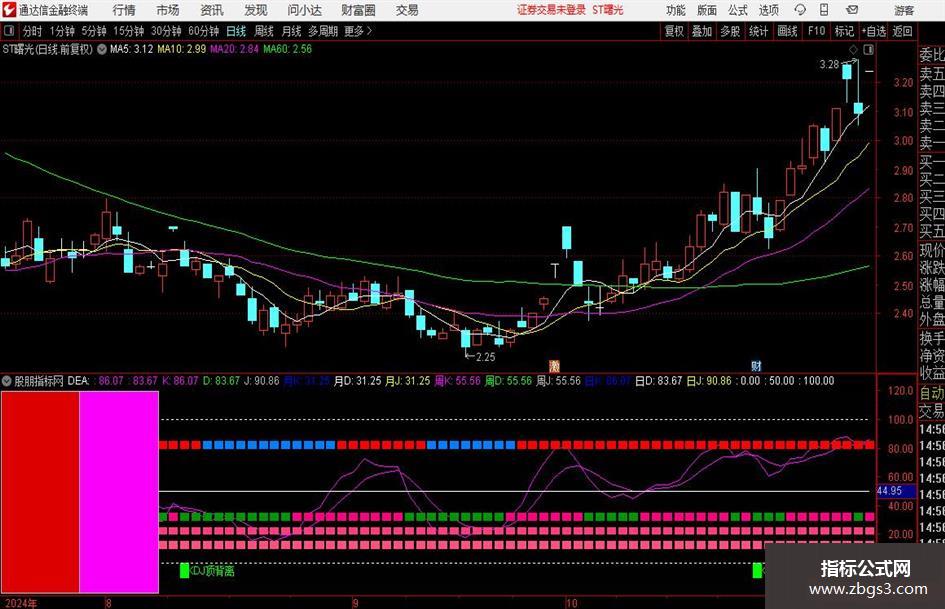Select the 周线 weekly chart tab
Image resolution: width=945 pixels, height=609 pixels.
point(264,31)
